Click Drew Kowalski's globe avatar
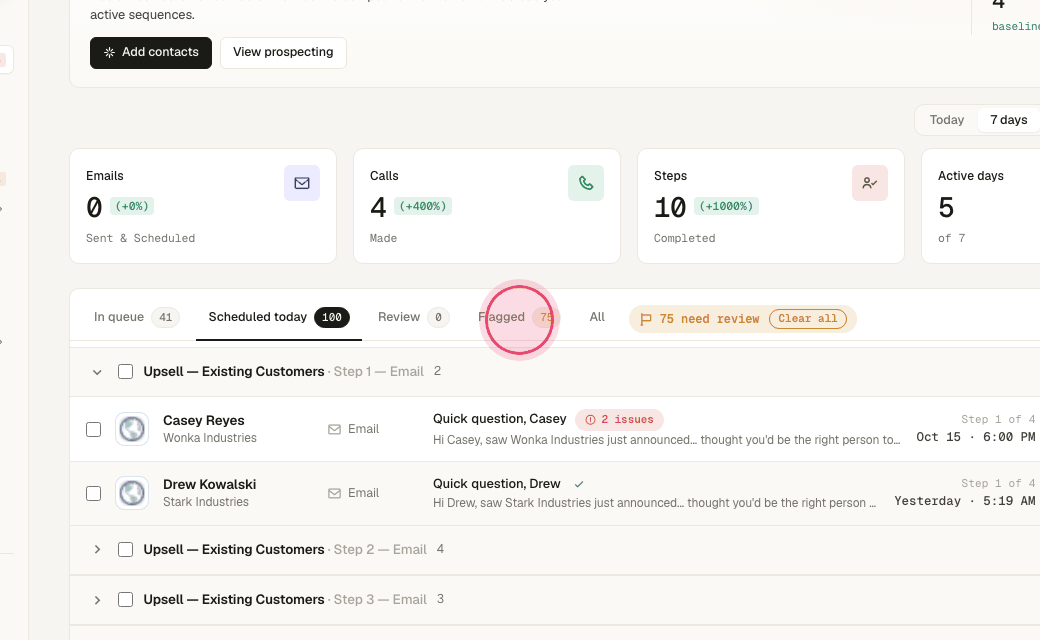This screenshot has width=1040, height=640. tap(132, 493)
